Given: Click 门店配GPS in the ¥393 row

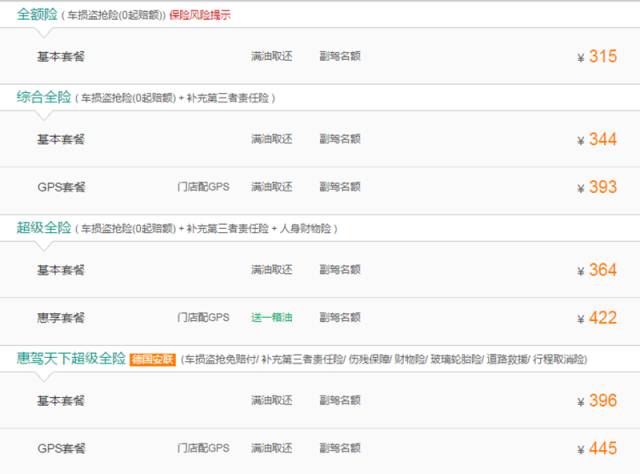Looking at the screenshot, I should tap(203, 187).
